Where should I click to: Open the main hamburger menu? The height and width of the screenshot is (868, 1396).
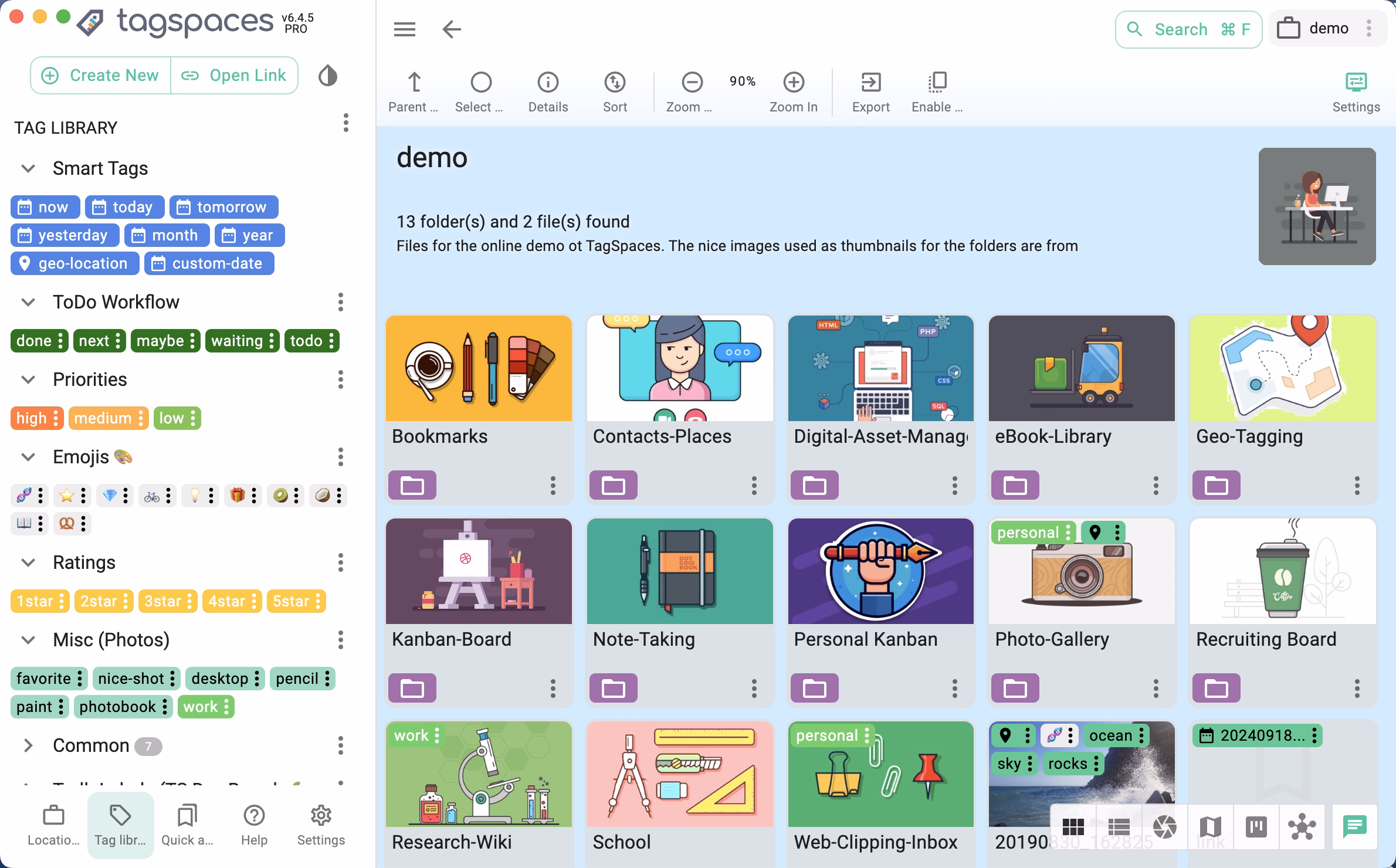tap(404, 29)
